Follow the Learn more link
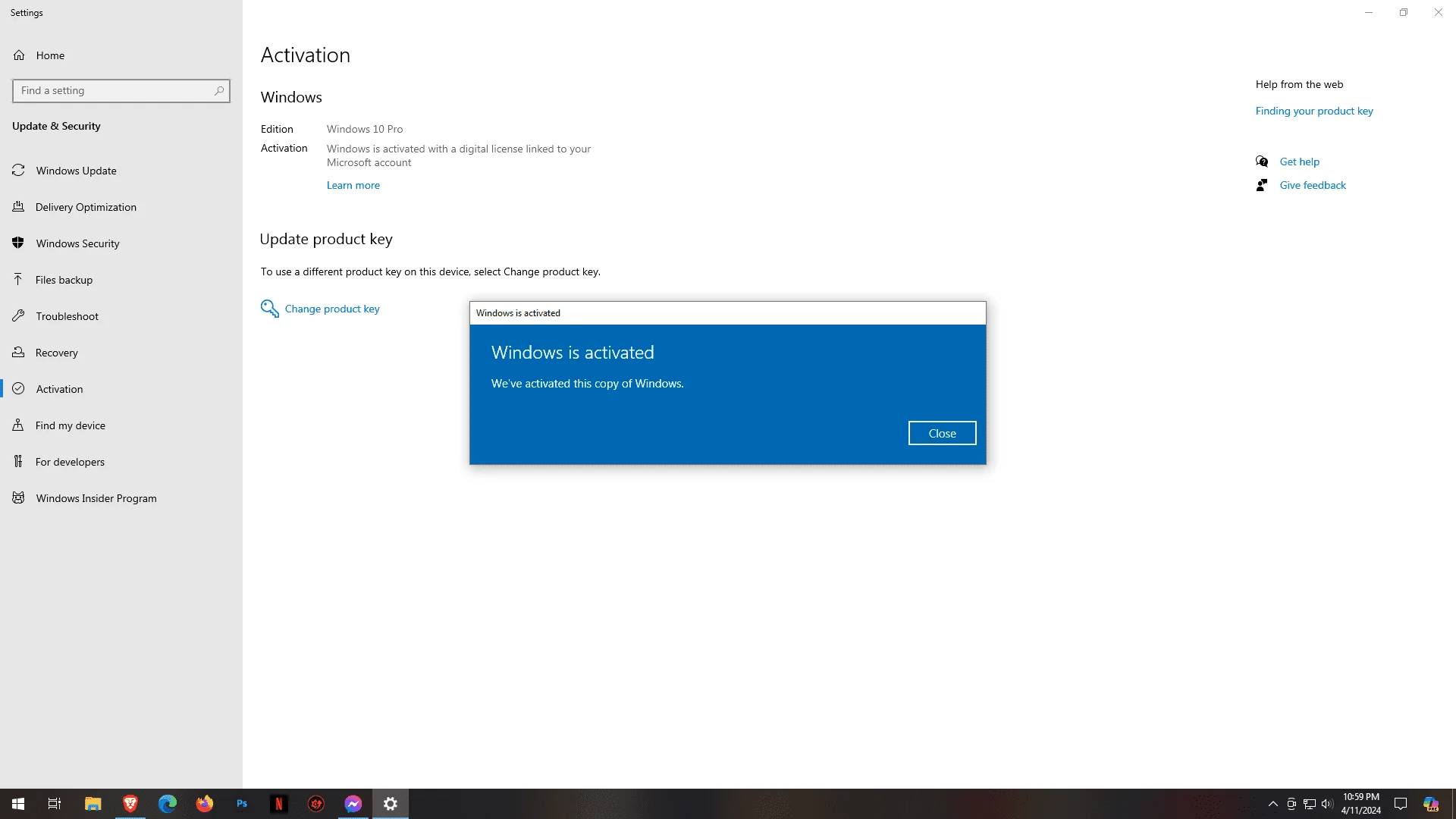 pos(353,185)
